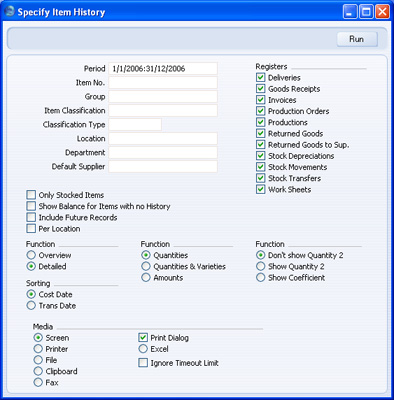394x400 pixels.
Task: Uncheck the Production Orders checkbox
Action: [x=260, y=111]
